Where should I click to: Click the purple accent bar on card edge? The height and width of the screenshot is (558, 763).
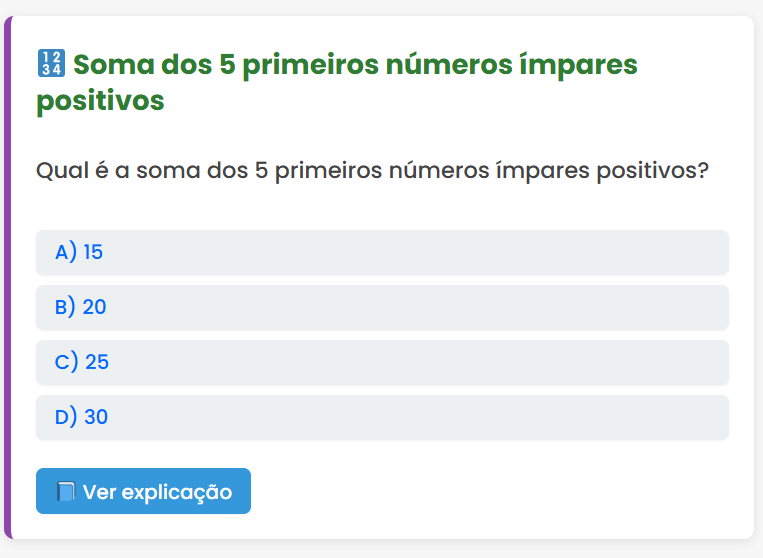point(7,280)
